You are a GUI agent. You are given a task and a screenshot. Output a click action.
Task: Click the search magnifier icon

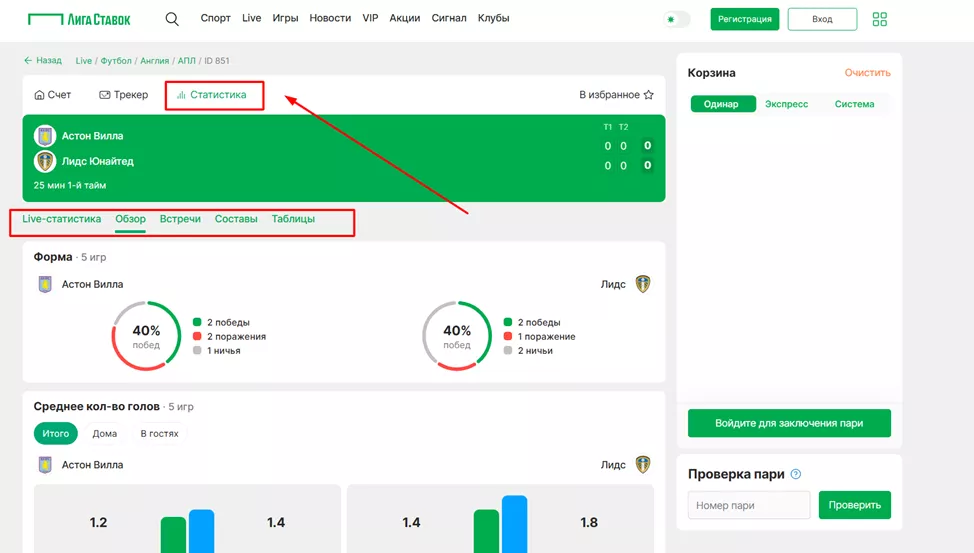point(172,19)
